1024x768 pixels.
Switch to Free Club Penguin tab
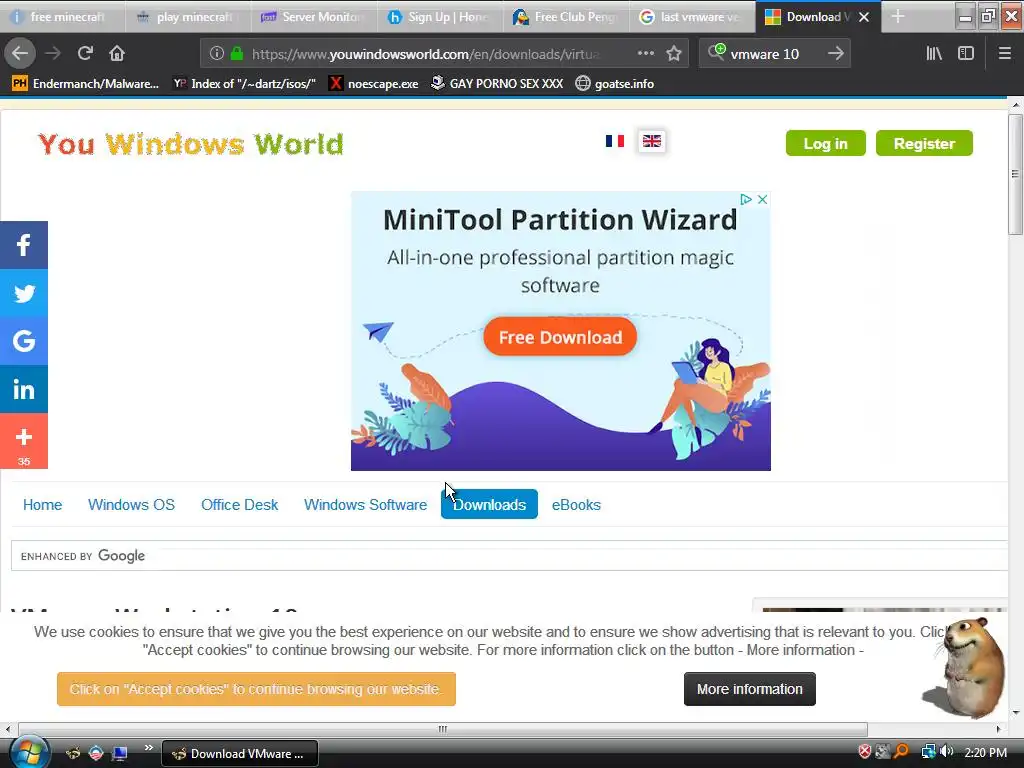567,17
